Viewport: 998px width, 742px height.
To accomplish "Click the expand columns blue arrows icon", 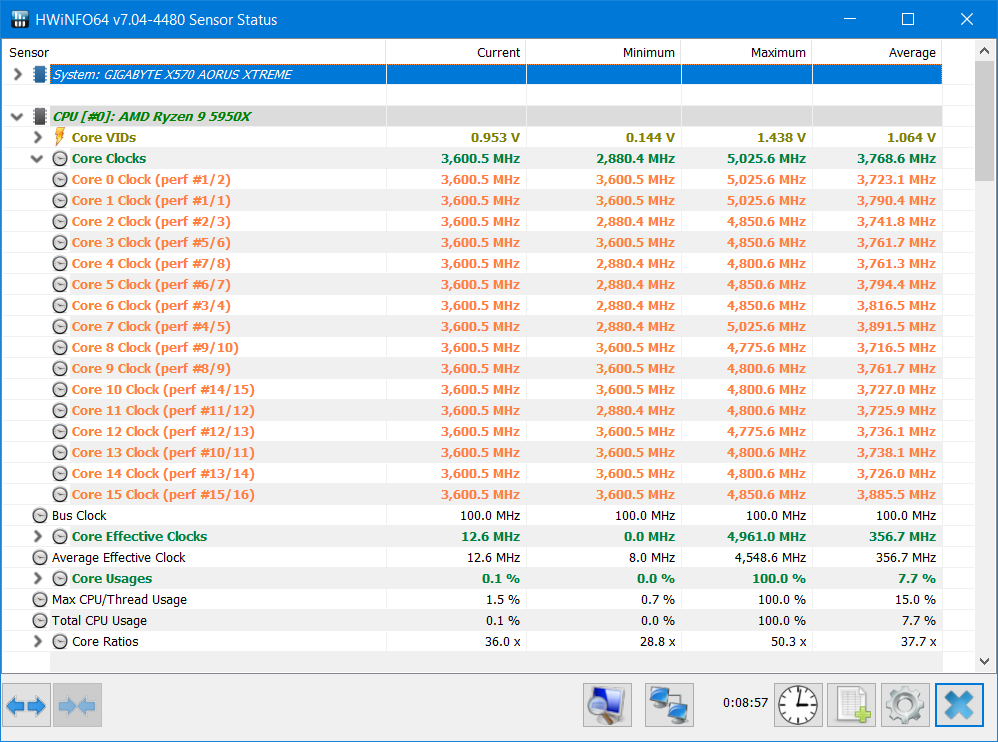I will 26,705.
